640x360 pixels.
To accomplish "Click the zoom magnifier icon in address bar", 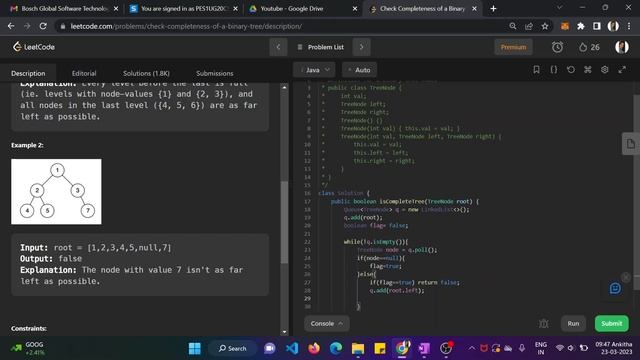I will [513, 26].
